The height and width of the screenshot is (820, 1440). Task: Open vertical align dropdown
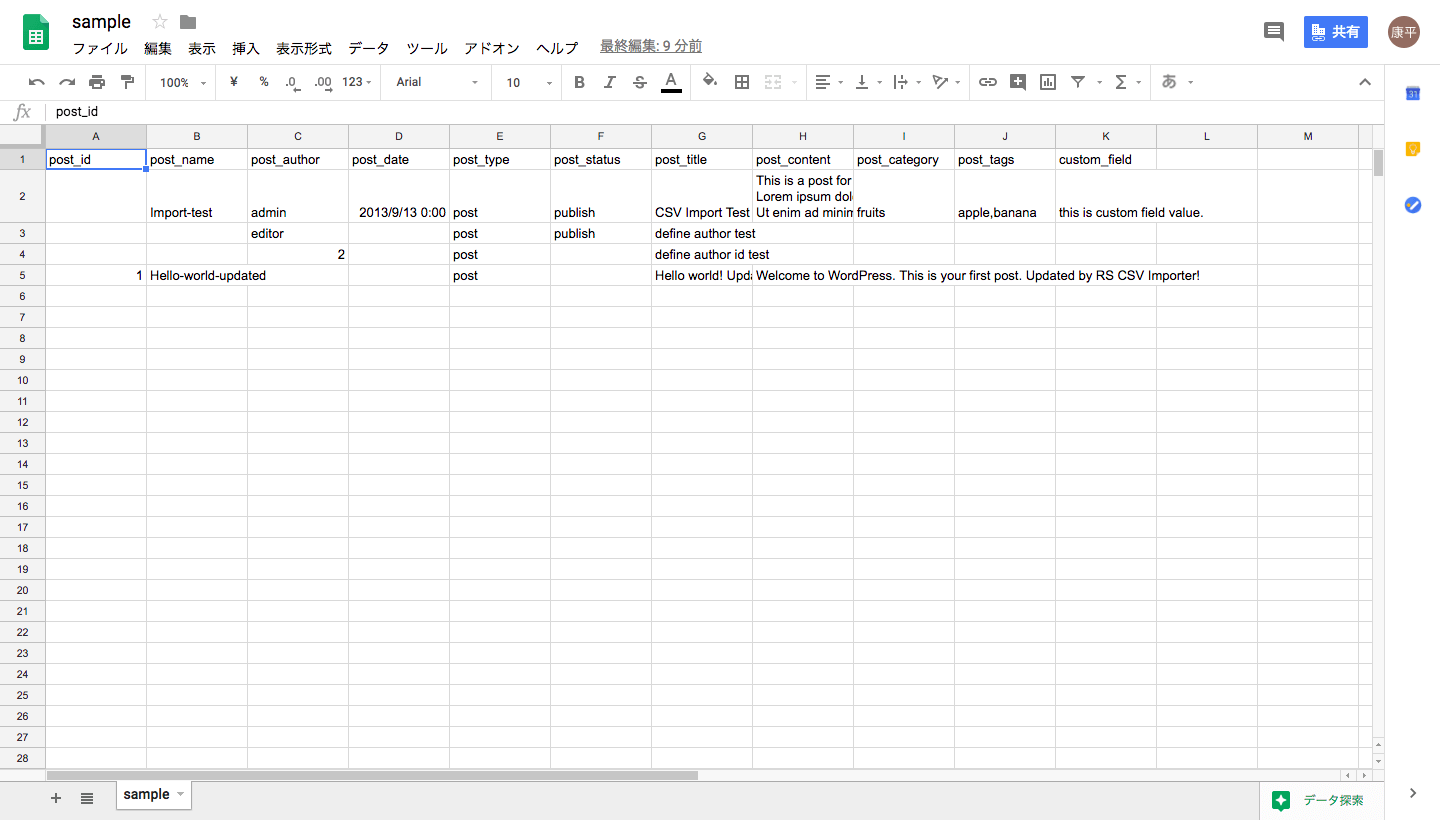click(868, 82)
